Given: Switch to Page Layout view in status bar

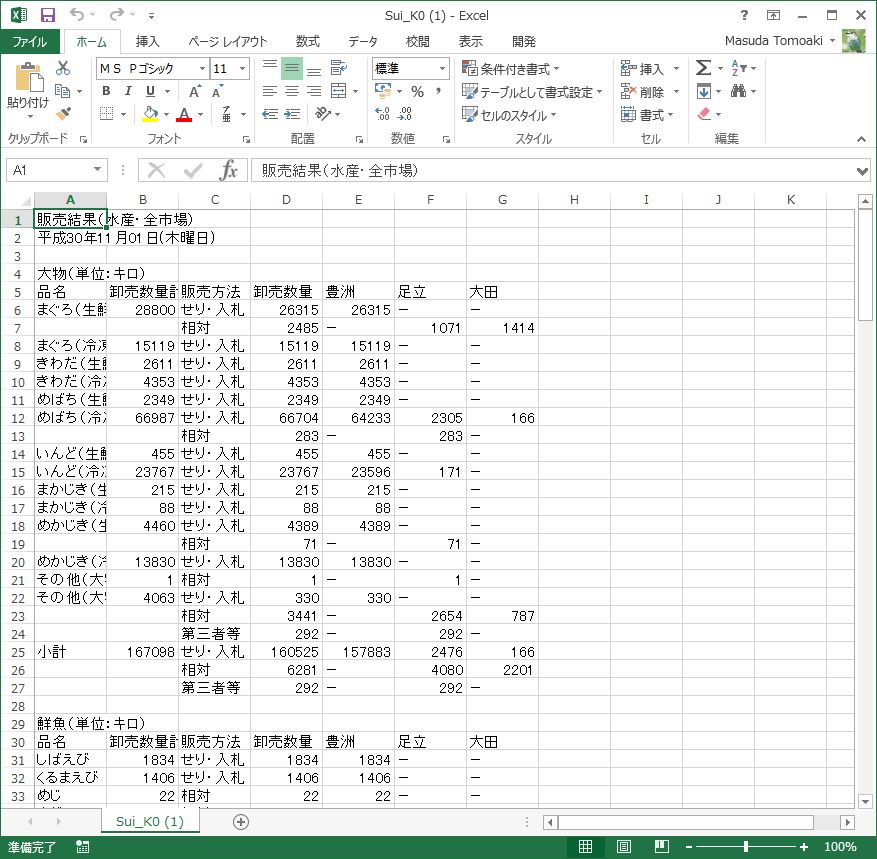Looking at the screenshot, I should tap(624, 847).
